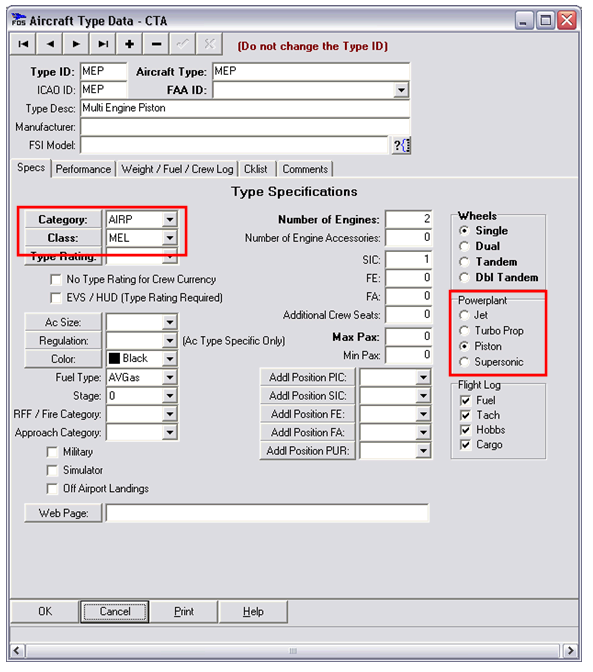Switch to Specs tab
The width and height of the screenshot is (593, 672).
point(31,168)
